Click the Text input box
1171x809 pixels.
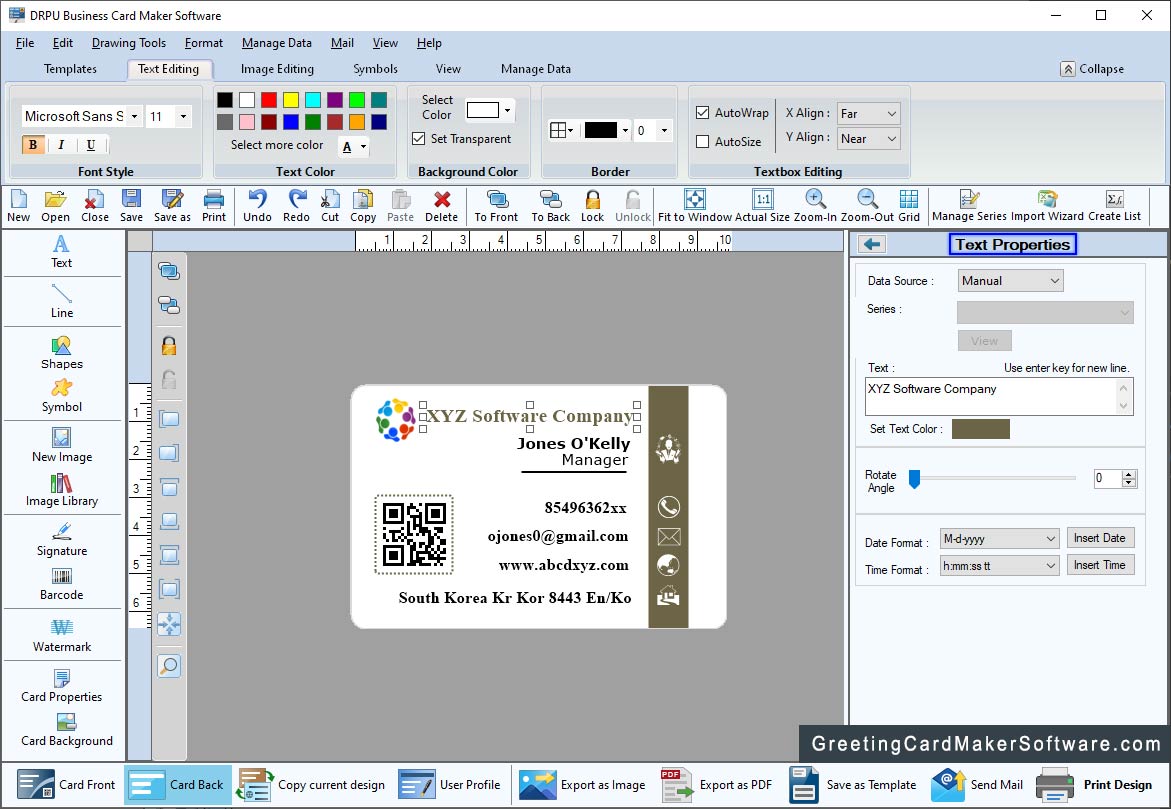click(998, 396)
